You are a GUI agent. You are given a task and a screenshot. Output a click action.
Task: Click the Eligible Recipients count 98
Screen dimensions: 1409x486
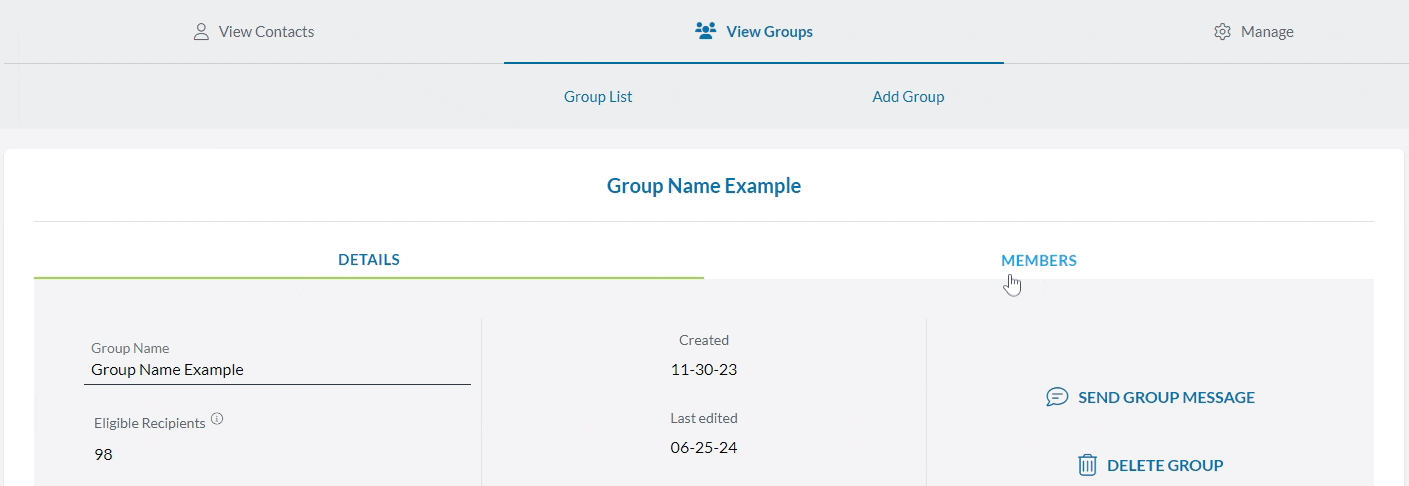click(104, 455)
